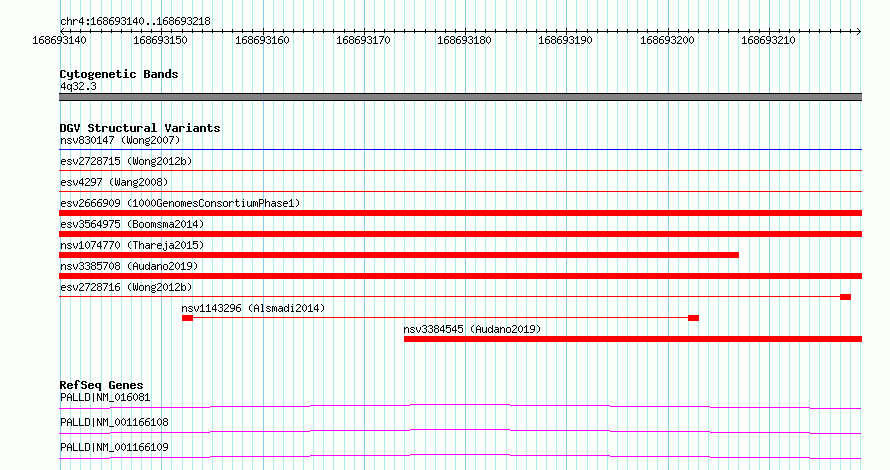Click the thin red esv4297 variant line
This screenshot has width=890, height=470.
pos(460,192)
